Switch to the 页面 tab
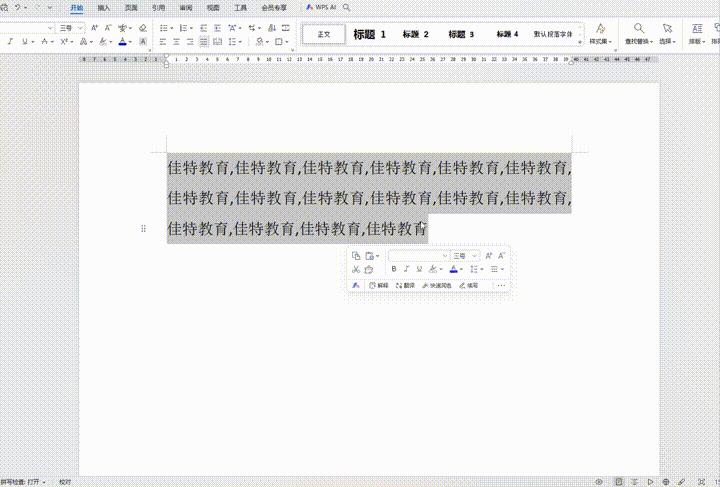 pos(131,8)
